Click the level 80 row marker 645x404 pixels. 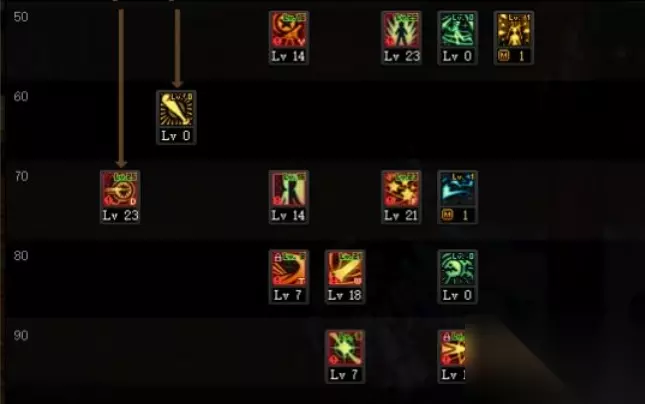[x=21, y=256]
